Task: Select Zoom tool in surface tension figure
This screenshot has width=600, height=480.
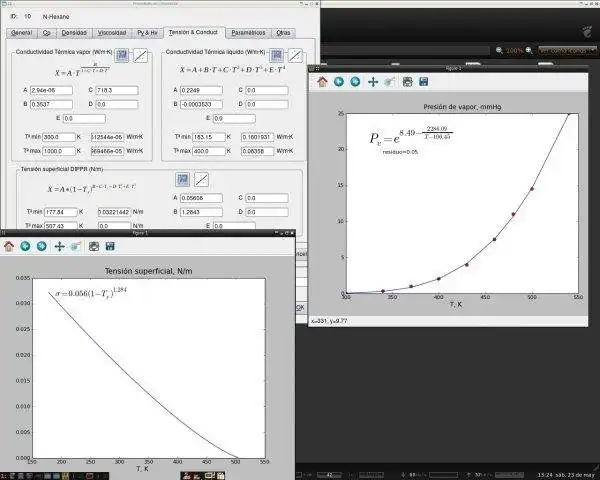Action: (76, 246)
